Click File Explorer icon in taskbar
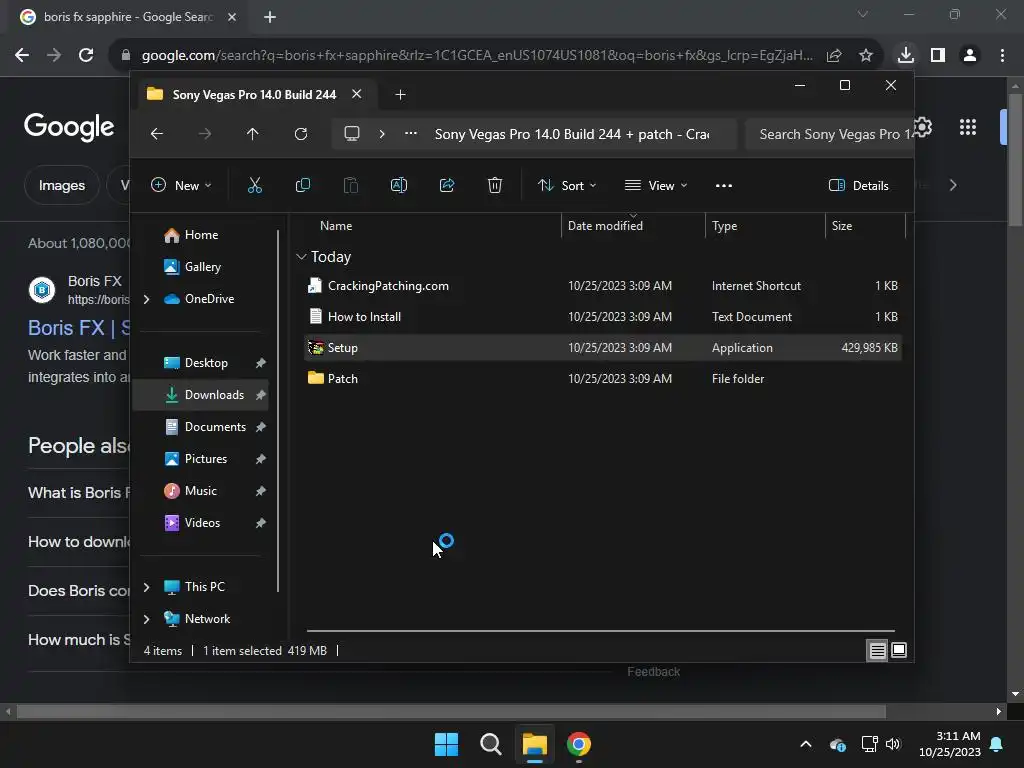This screenshot has width=1024, height=768. [x=534, y=744]
